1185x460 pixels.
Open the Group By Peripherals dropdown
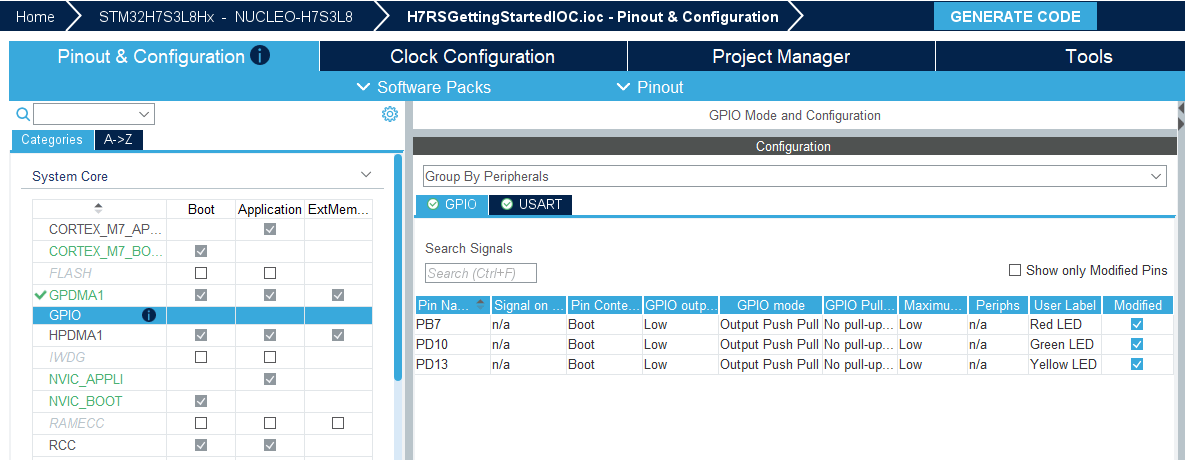point(794,176)
